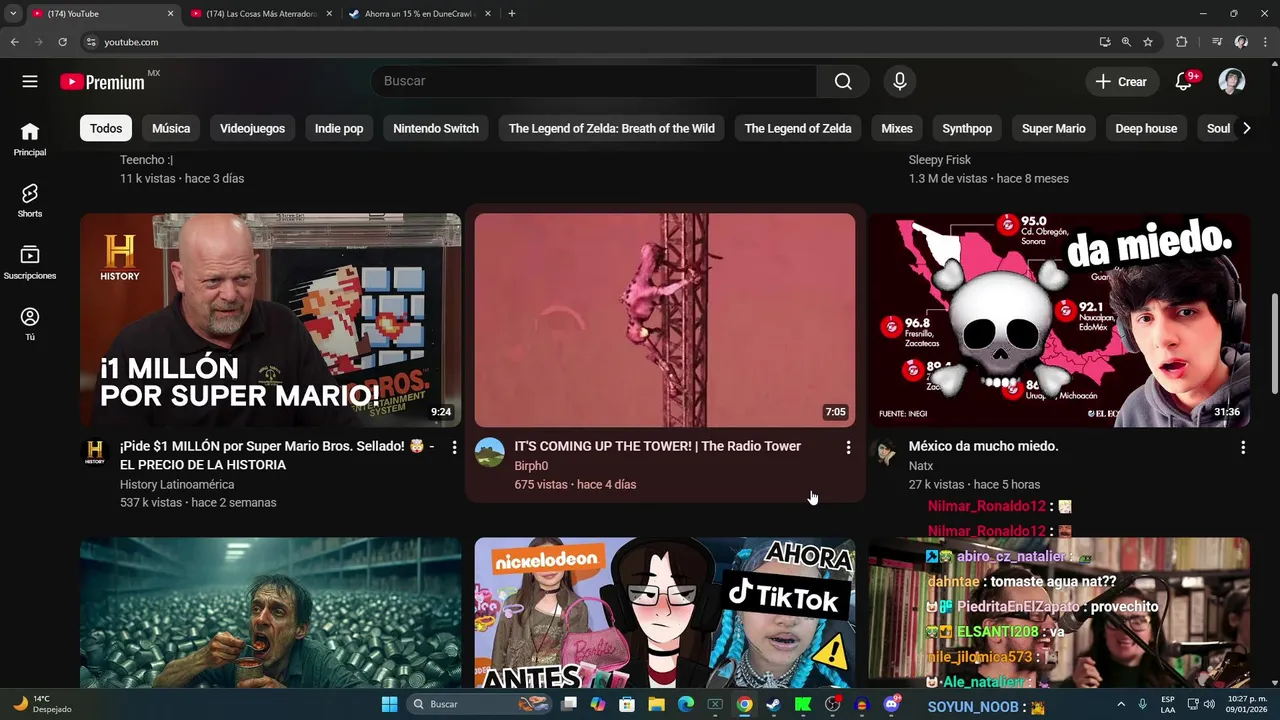Click the magnifier search button
The width and height of the screenshot is (1280, 720).
[x=843, y=82]
